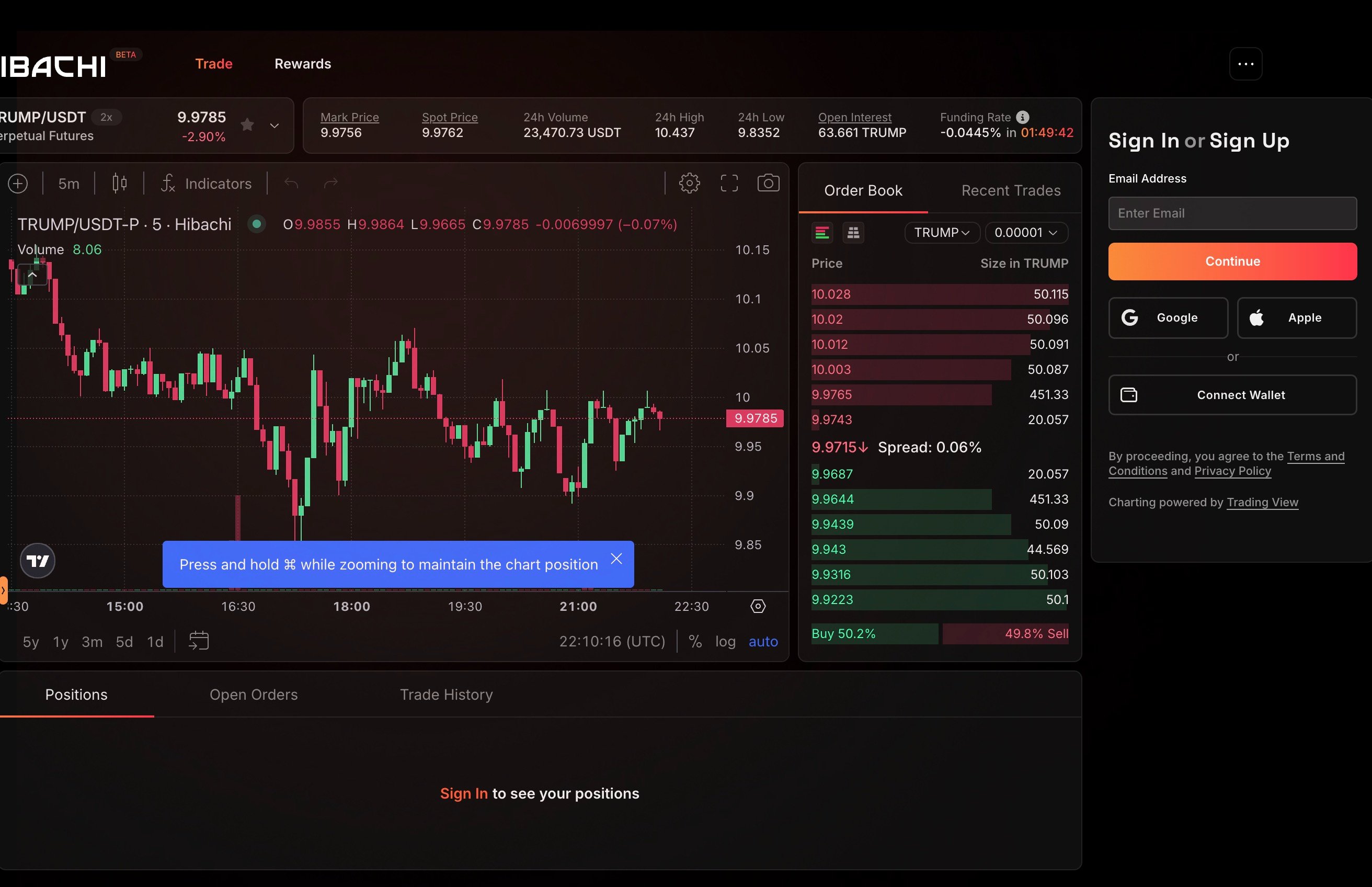The image size is (1372, 887).
Task: Toggle percent scale on chart
Action: (695, 641)
